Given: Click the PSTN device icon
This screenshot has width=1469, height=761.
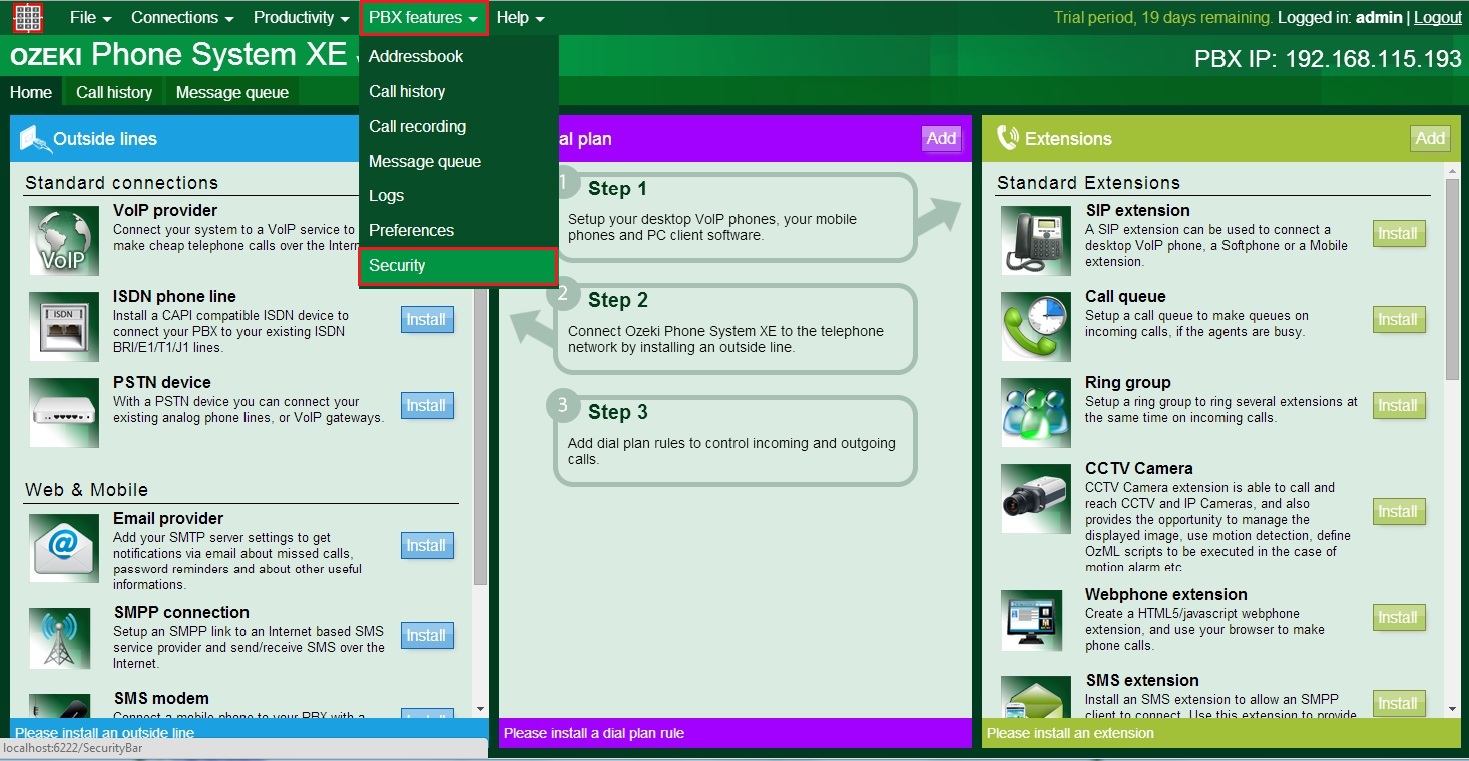Looking at the screenshot, I should tap(64, 412).
